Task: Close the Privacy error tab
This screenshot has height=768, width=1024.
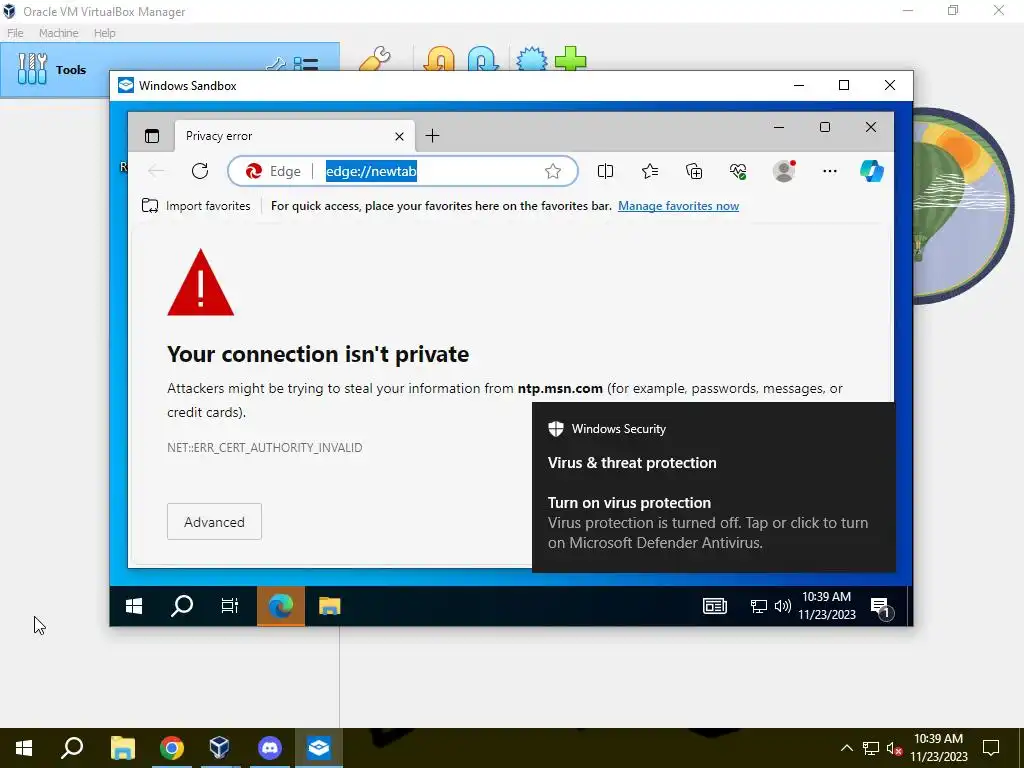Action: (400, 136)
